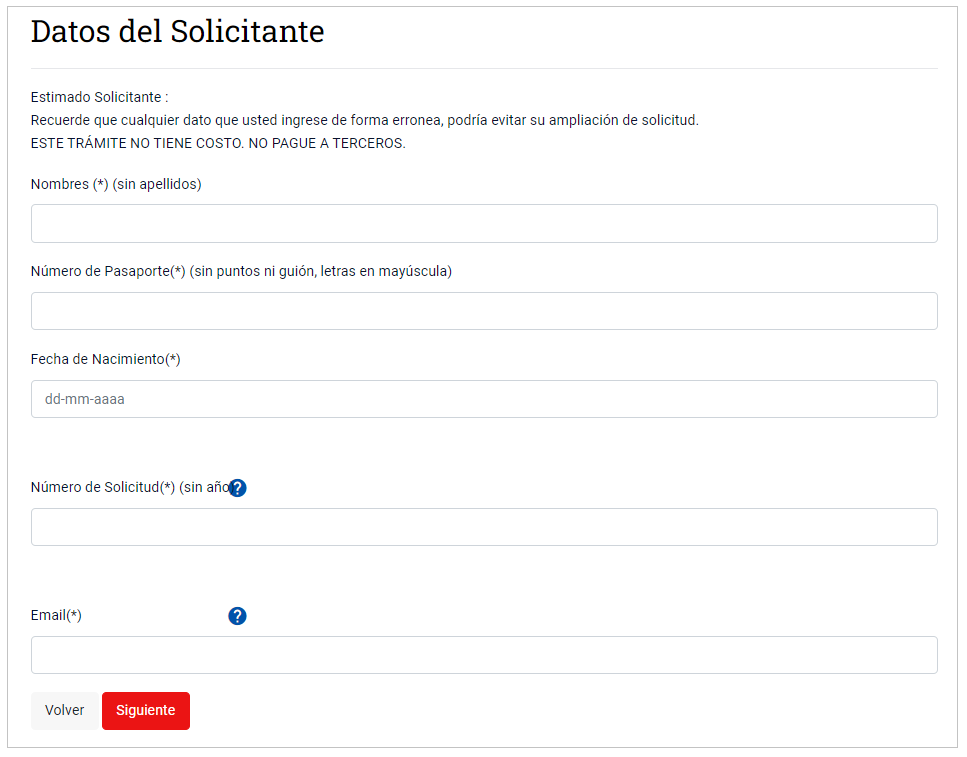Select the 'Nombres (*) (sin apellidos)' label
Image resolution: width=967 pixels, height=757 pixels.
pyautogui.click(x=116, y=184)
